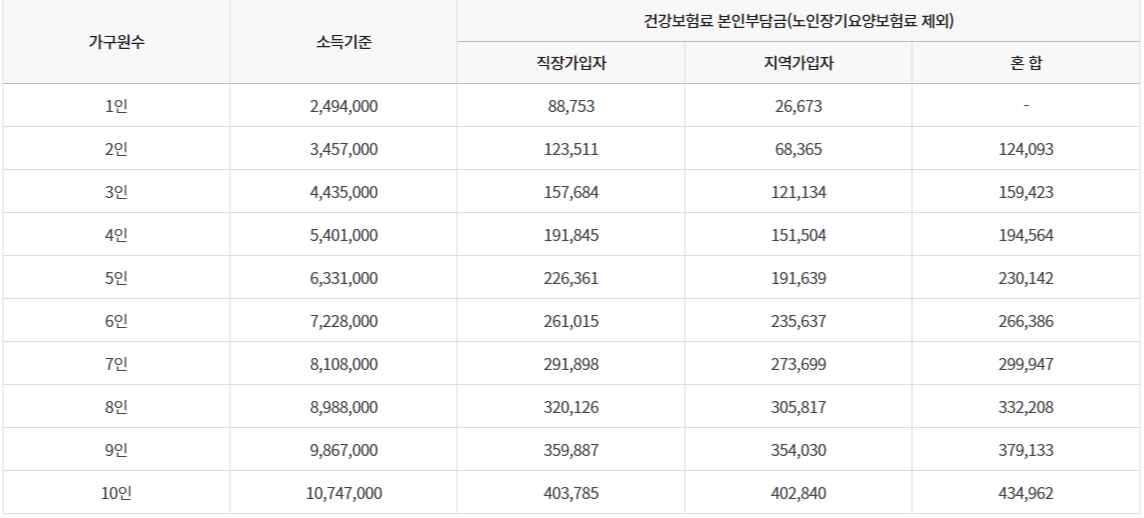Select income value 7,228,000
The image size is (1144, 518).
[344, 322]
